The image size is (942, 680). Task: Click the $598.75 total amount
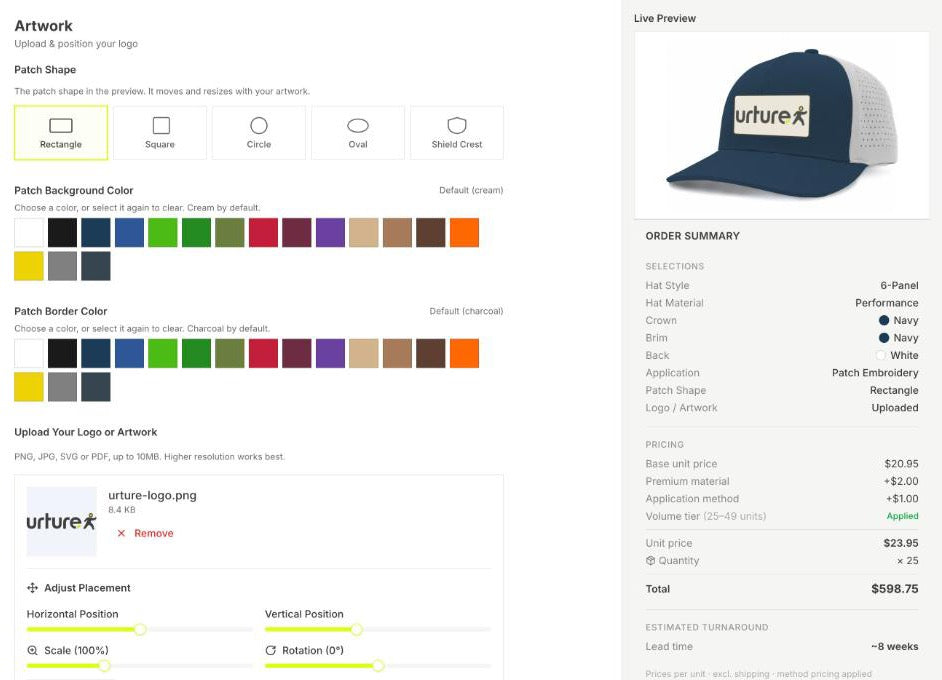[x=895, y=589]
